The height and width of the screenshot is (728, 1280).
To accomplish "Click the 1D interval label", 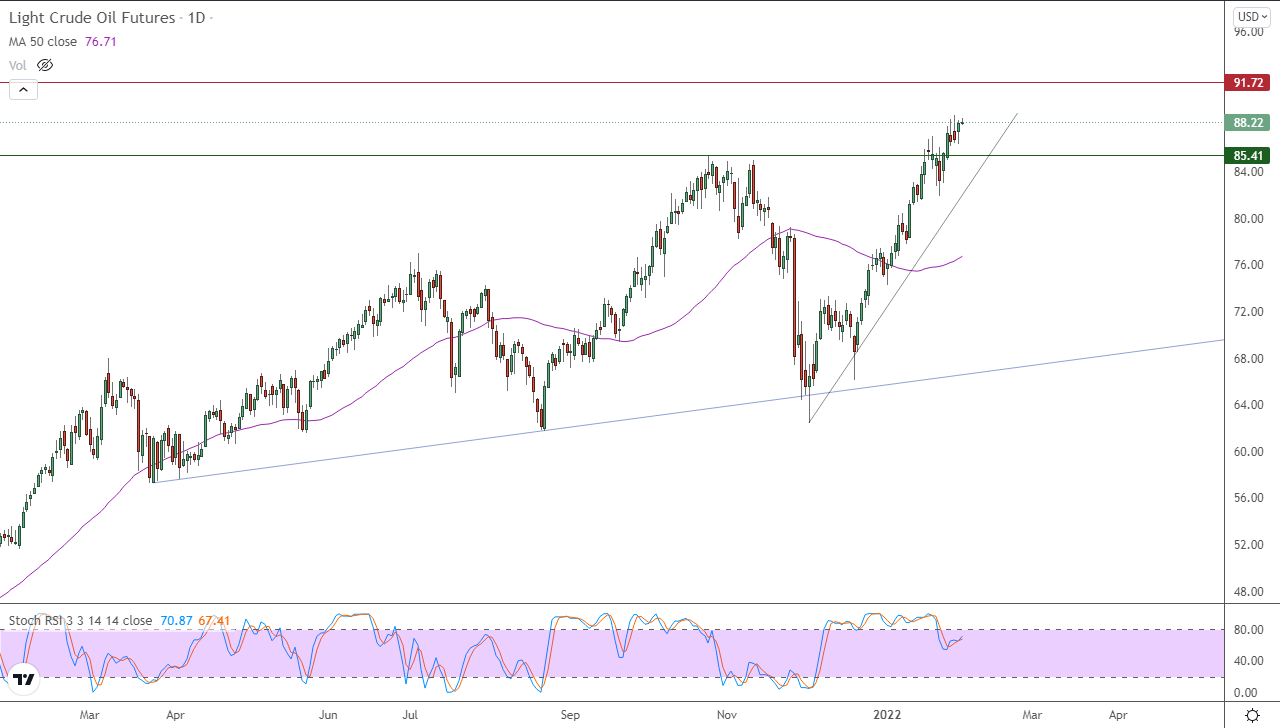I will point(196,18).
